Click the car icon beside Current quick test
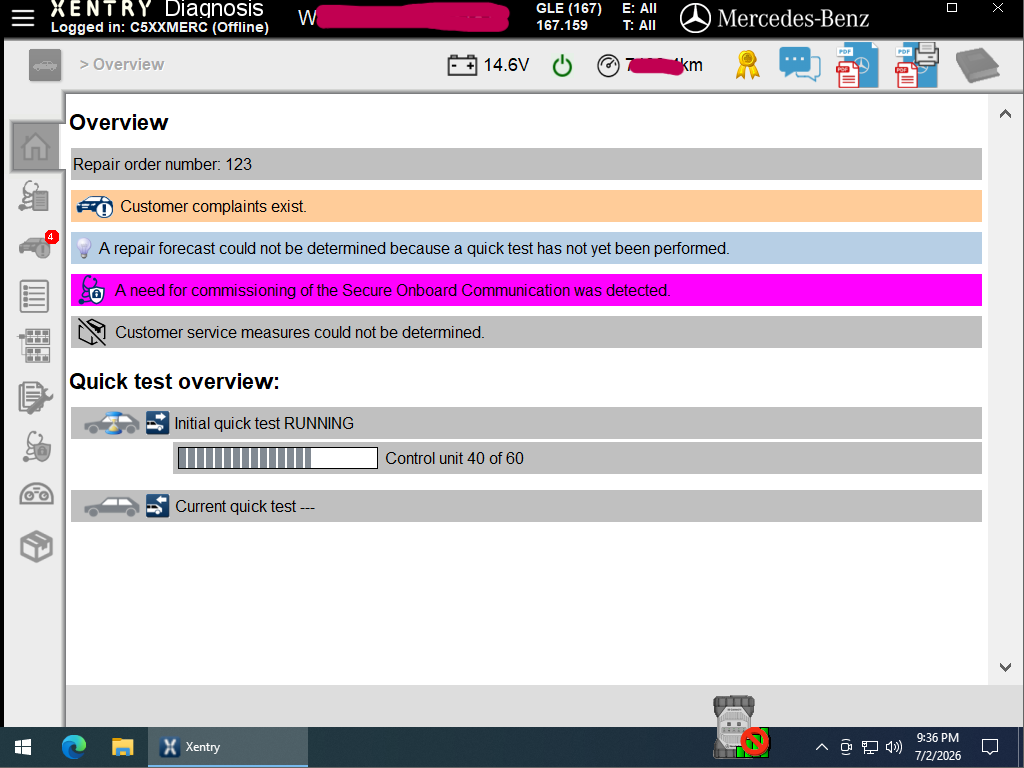This screenshot has width=1024, height=768. tap(112, 506)
